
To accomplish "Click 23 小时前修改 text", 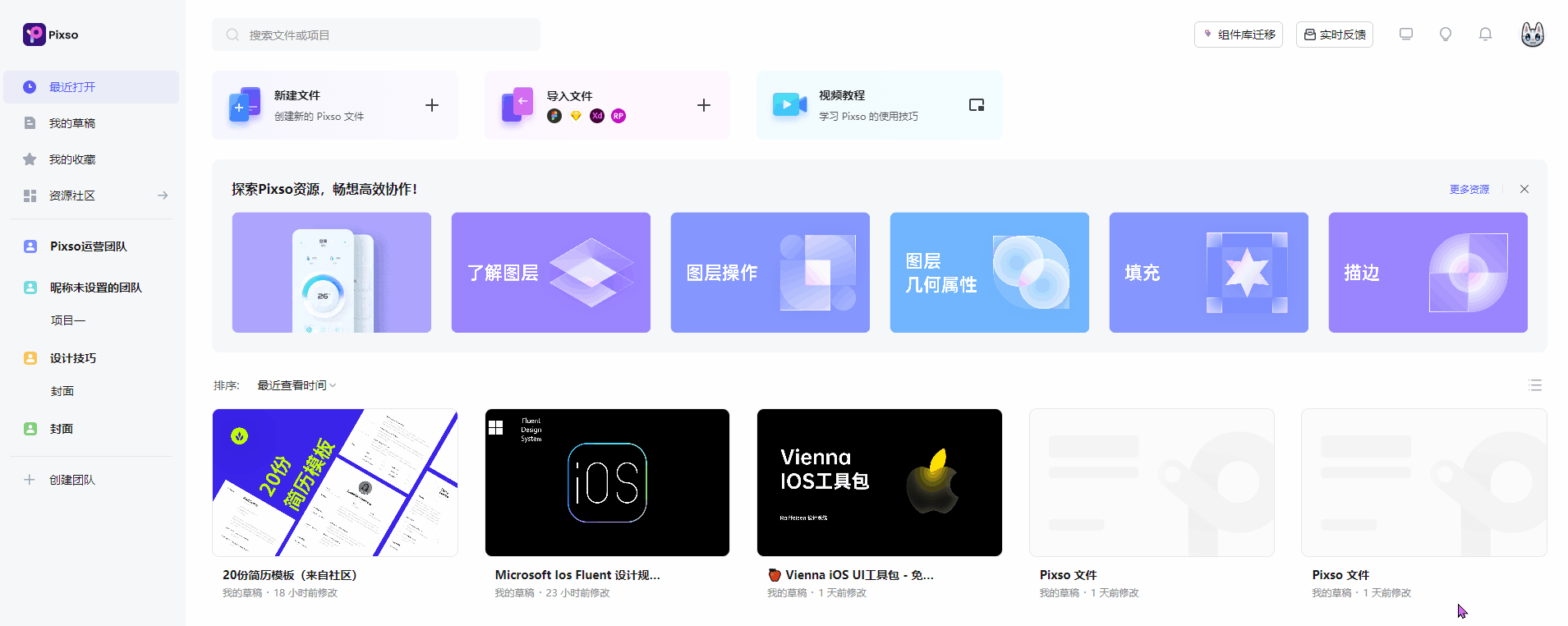I will click(x=577, y=593).
